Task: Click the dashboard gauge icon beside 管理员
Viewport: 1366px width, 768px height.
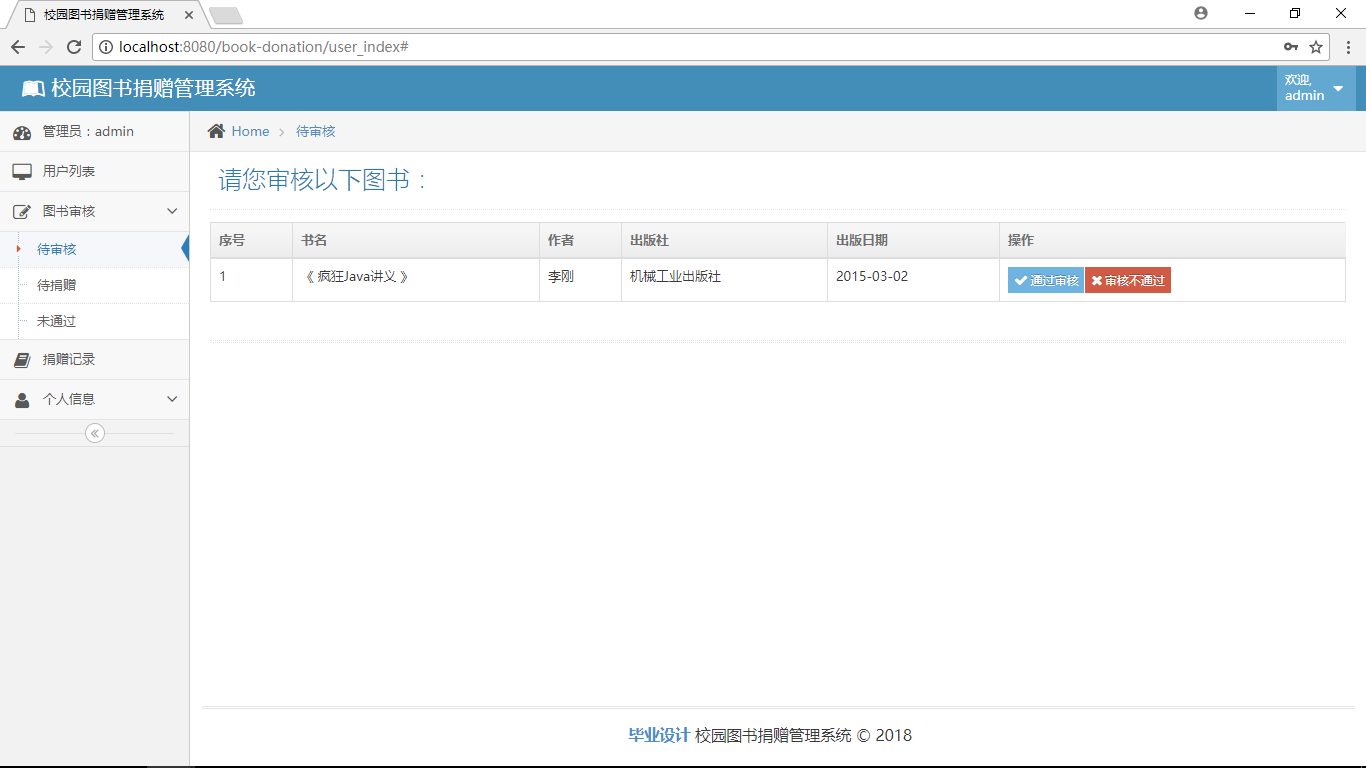Action: pos(22,132)
